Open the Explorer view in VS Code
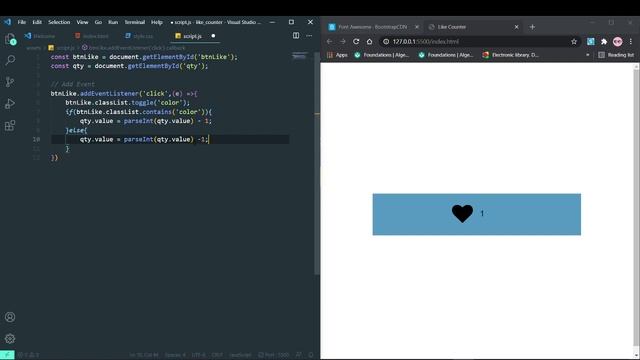The image size is (640, 360). [x=10, y=39]
